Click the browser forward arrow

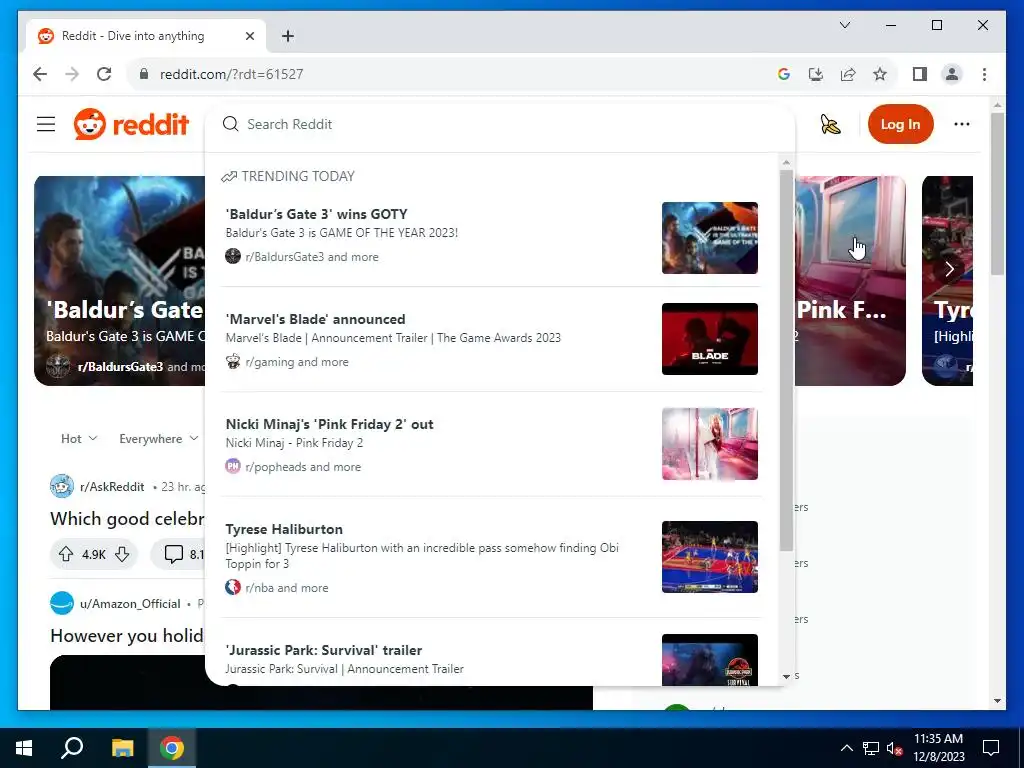tap(72, 74)
